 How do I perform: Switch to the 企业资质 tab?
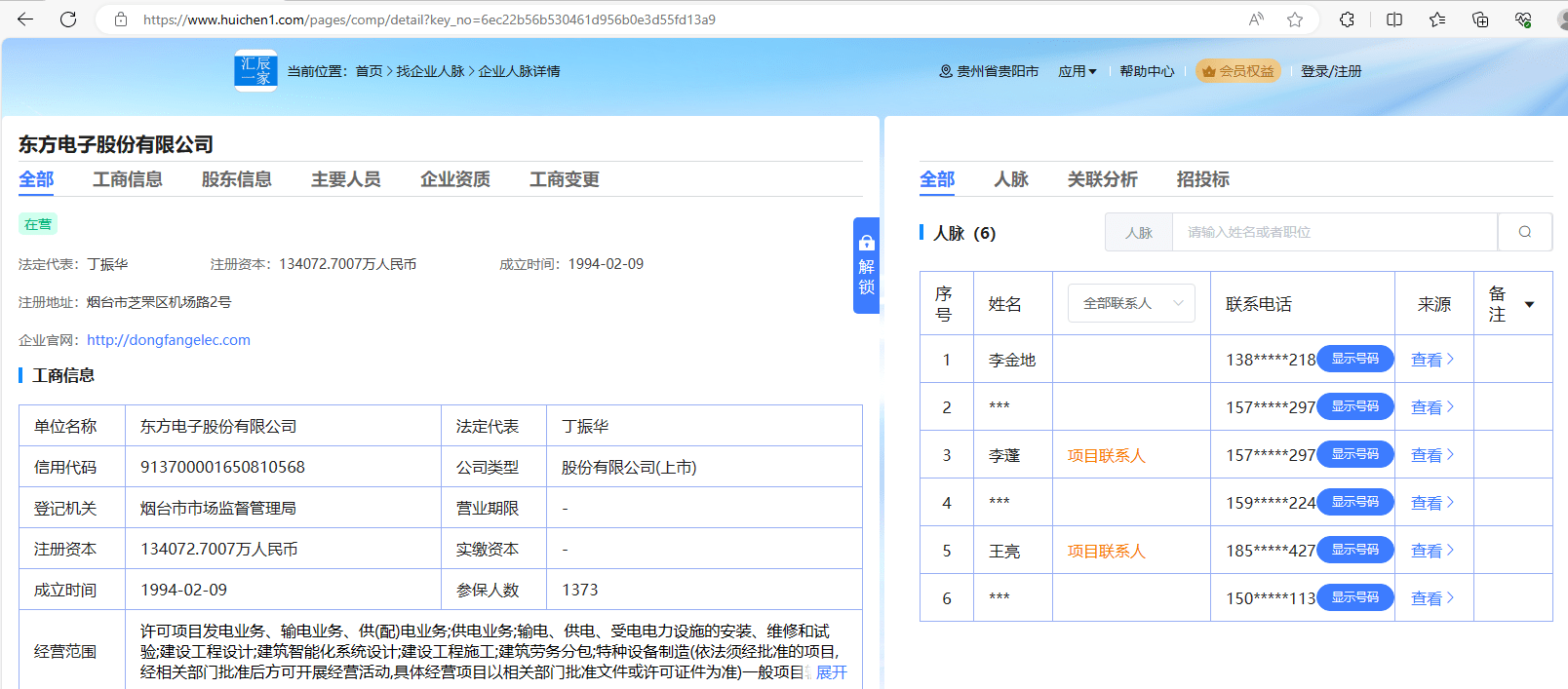455,179
